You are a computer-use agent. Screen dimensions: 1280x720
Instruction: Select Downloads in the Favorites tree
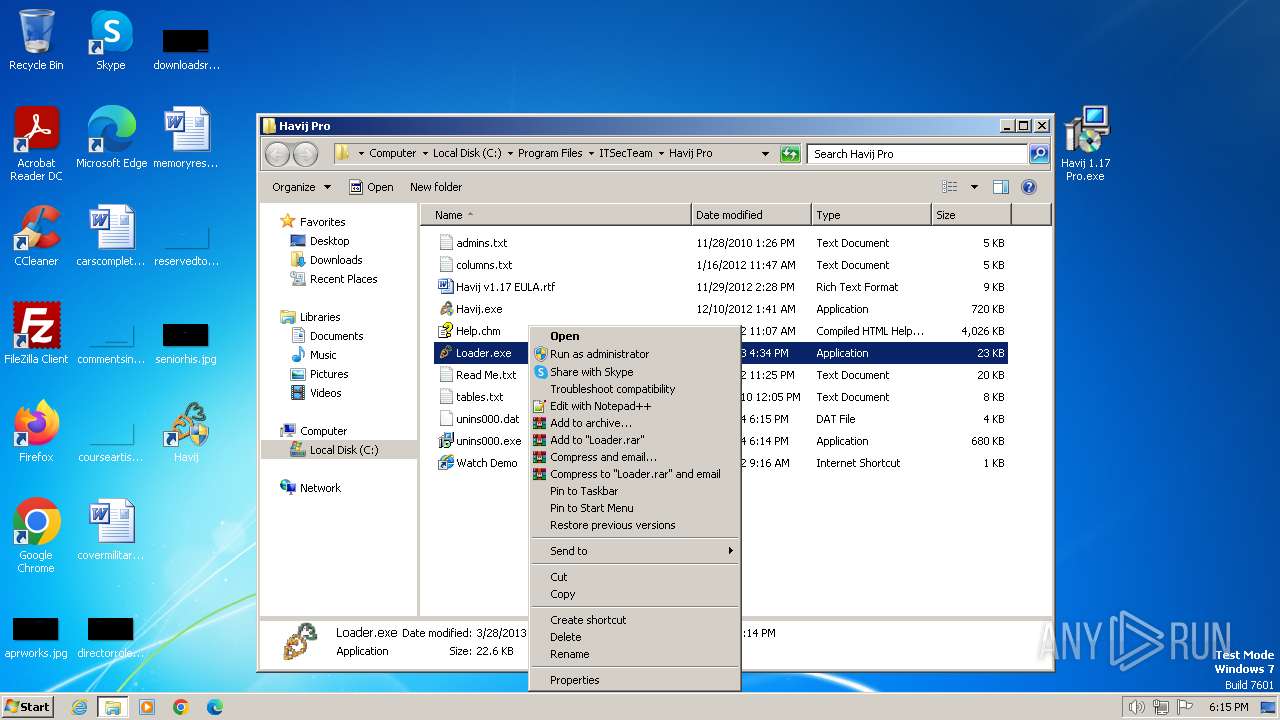click(x=336, y=260)
